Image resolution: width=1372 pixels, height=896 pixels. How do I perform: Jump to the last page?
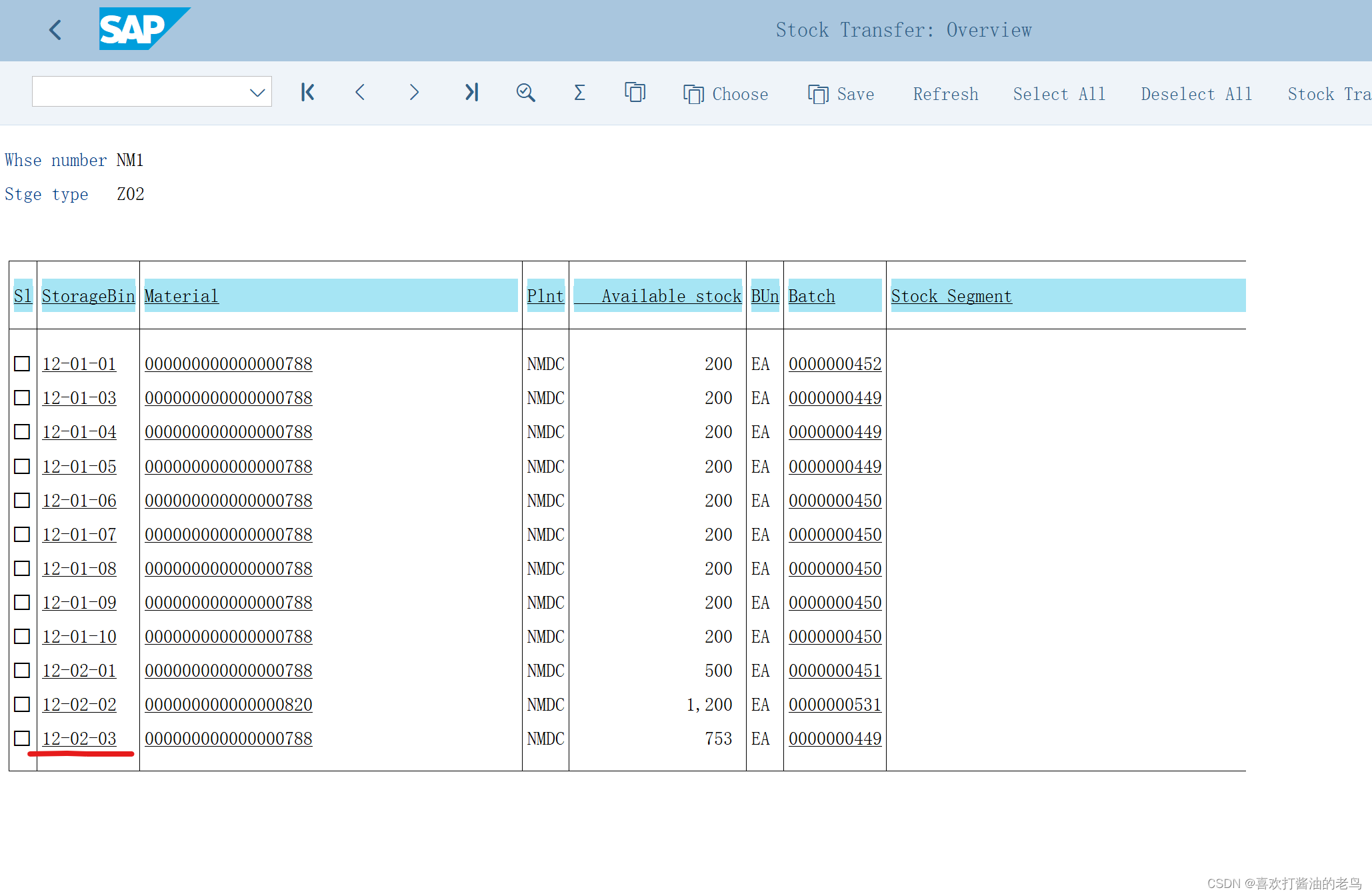click(x=472, y=92)
